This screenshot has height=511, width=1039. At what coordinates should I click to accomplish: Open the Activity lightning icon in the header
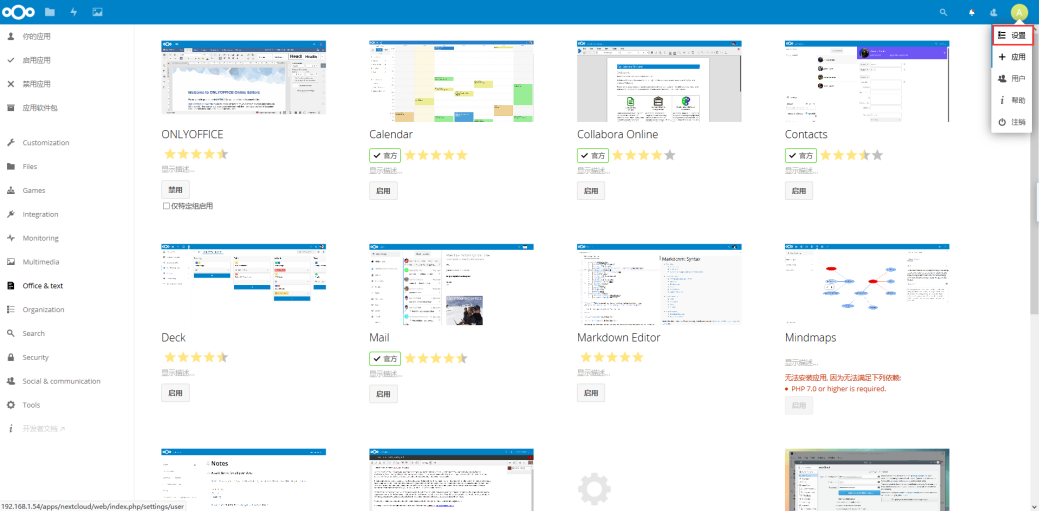(x=74, y=12)
